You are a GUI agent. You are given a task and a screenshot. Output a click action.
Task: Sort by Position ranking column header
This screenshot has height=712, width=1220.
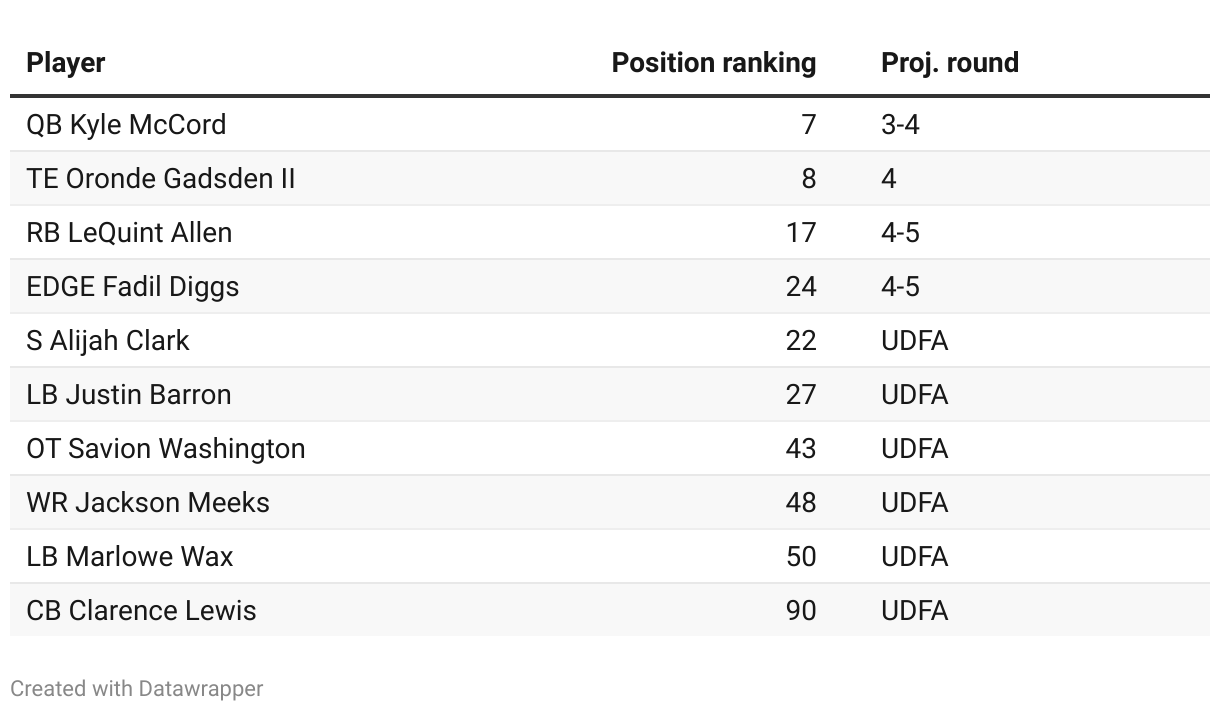pyautogui.click(x=713, y=63)
